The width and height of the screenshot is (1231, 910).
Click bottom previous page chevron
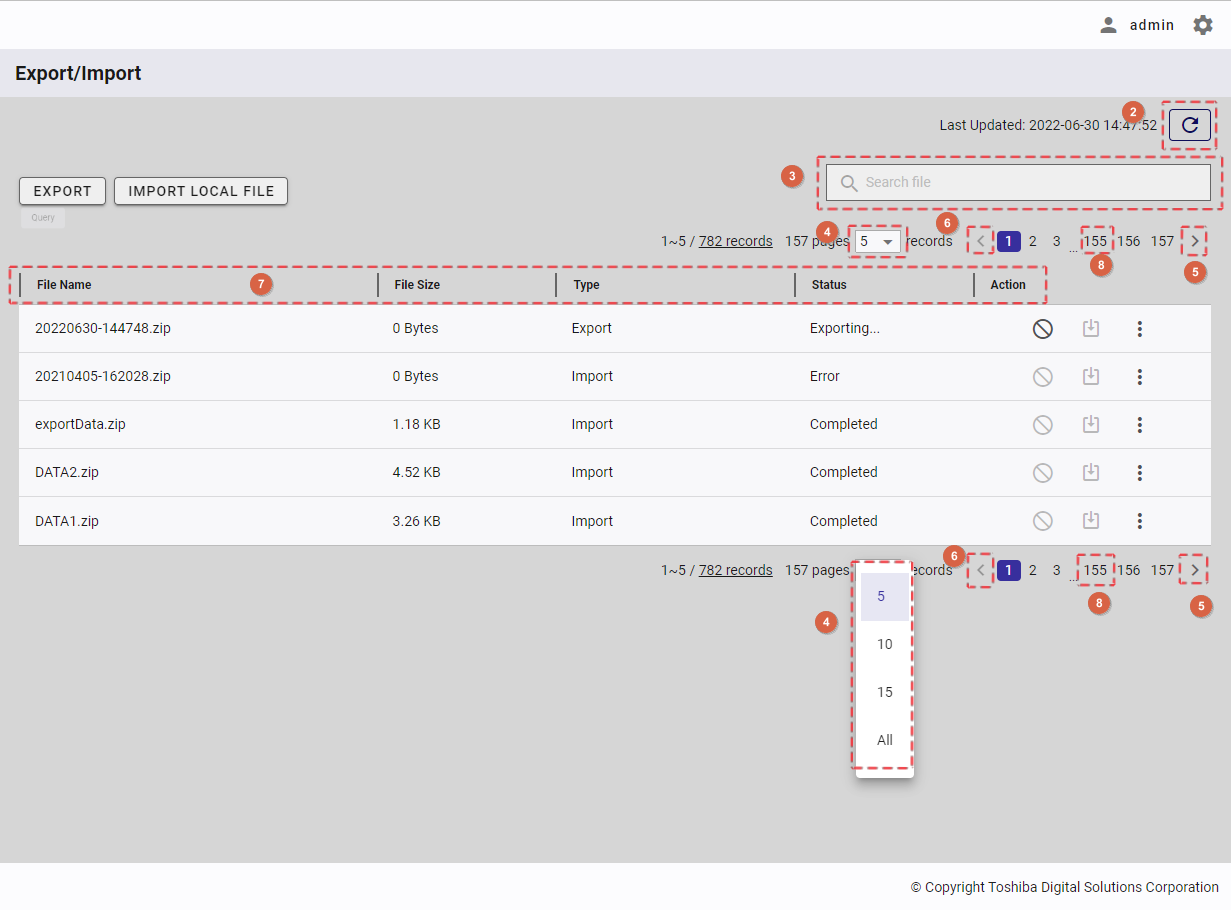pyautogui.click(x=981, y=570)
